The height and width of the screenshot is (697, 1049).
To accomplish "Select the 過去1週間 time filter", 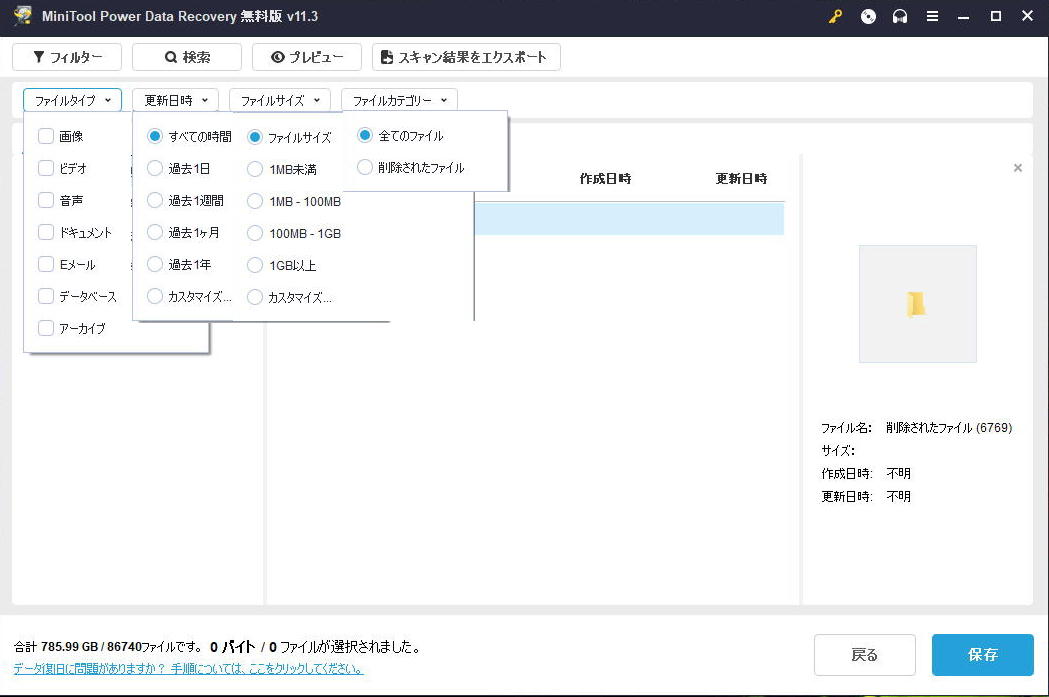I will (x=155, y=200).
